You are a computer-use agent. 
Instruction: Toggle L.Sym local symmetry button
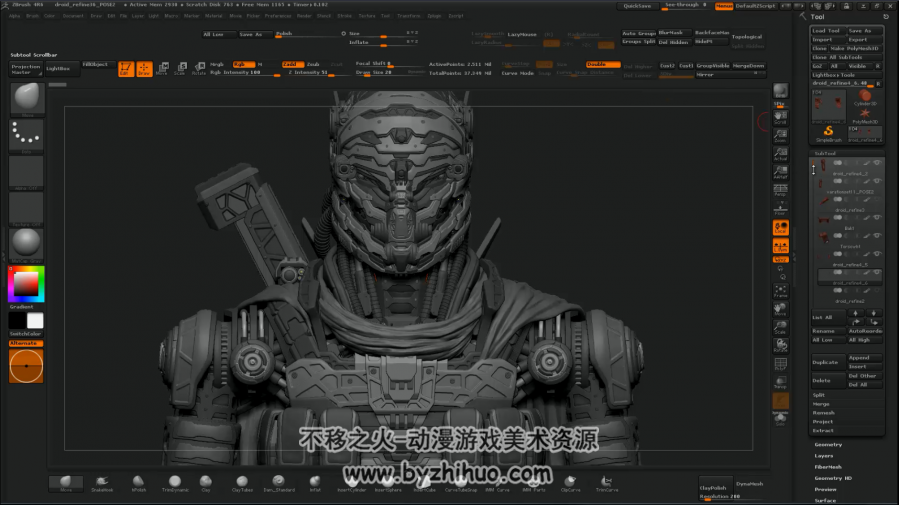(780, 246)
